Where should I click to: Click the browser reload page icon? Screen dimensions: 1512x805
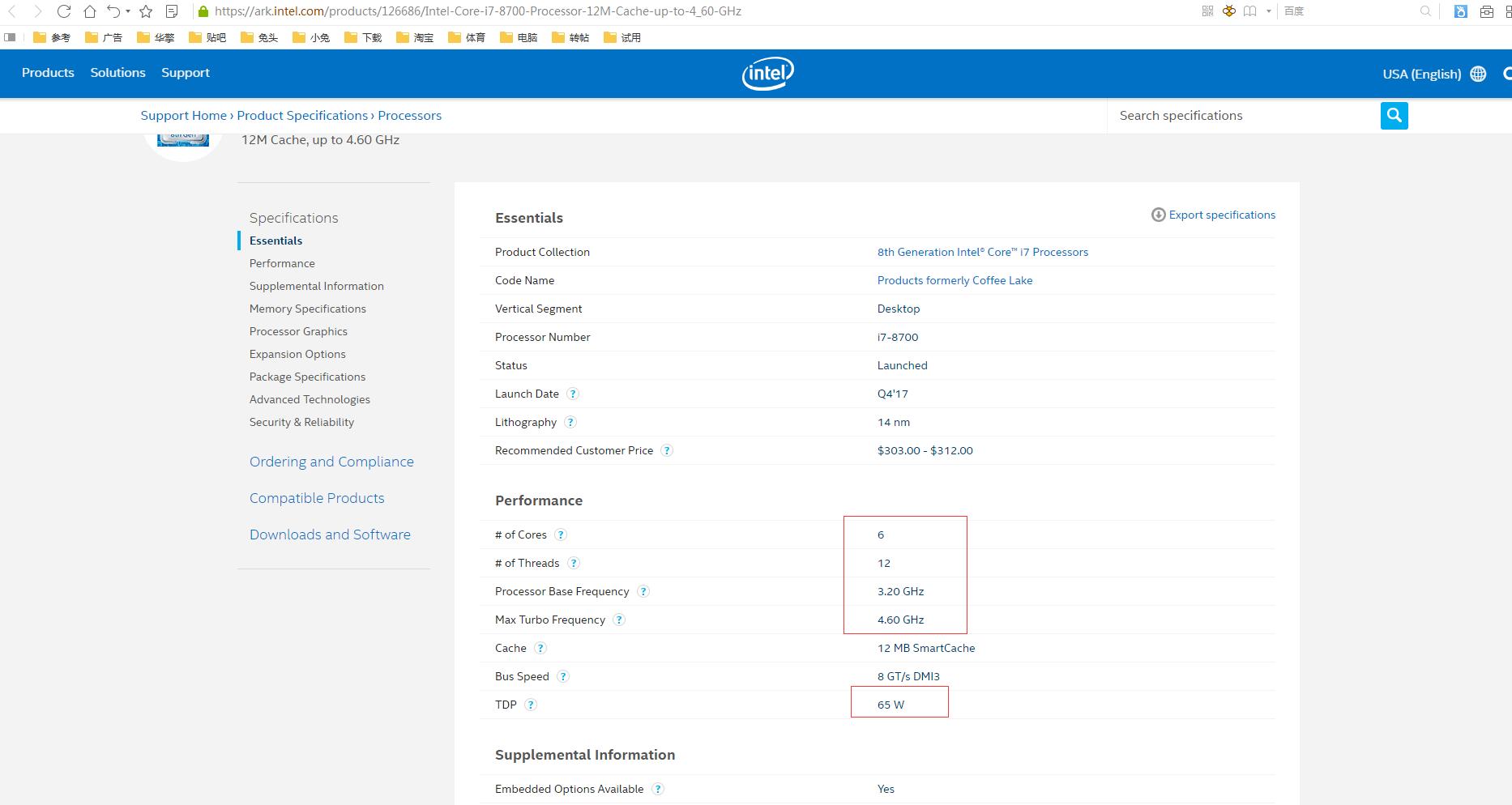(x=64, y=11)
